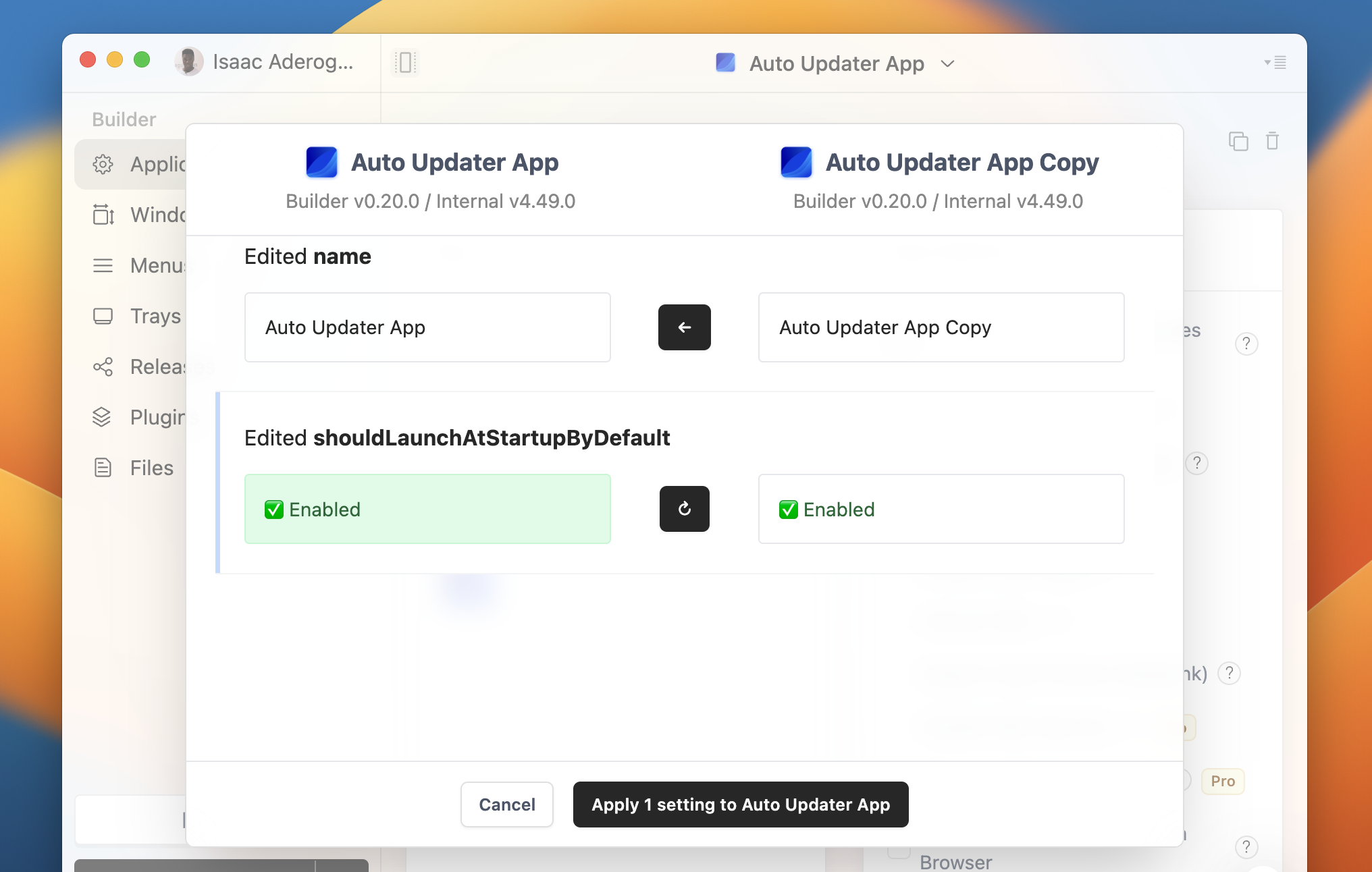Select the Plugins layers icon

pos(103,417)
